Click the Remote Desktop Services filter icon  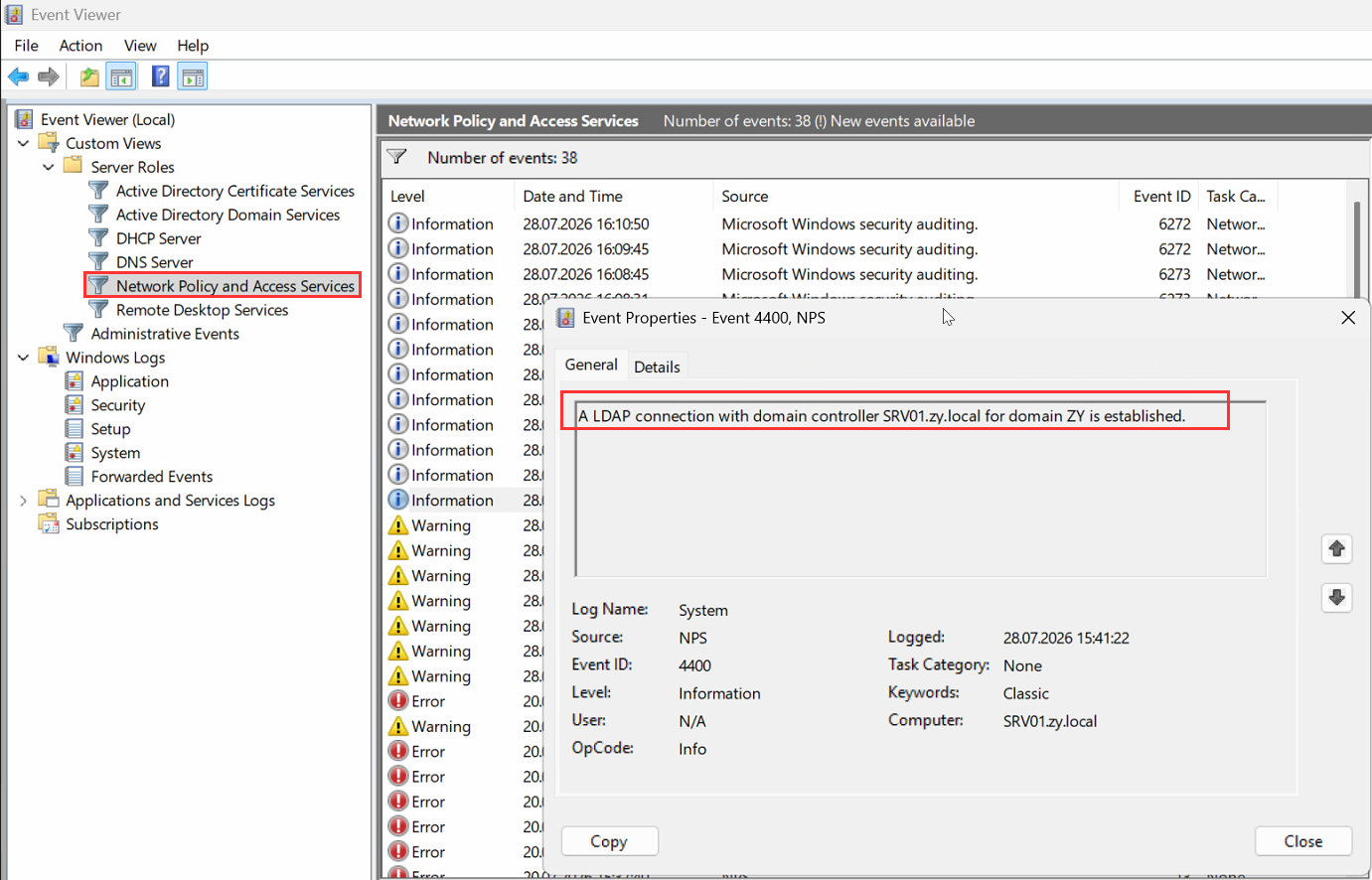(x=98, y=309)
